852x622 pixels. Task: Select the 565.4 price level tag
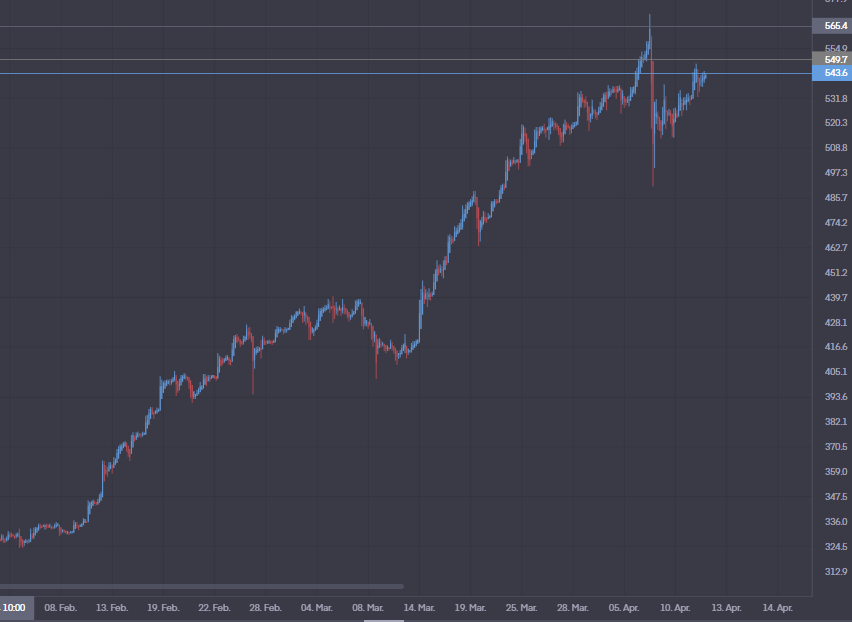(831, 26)
